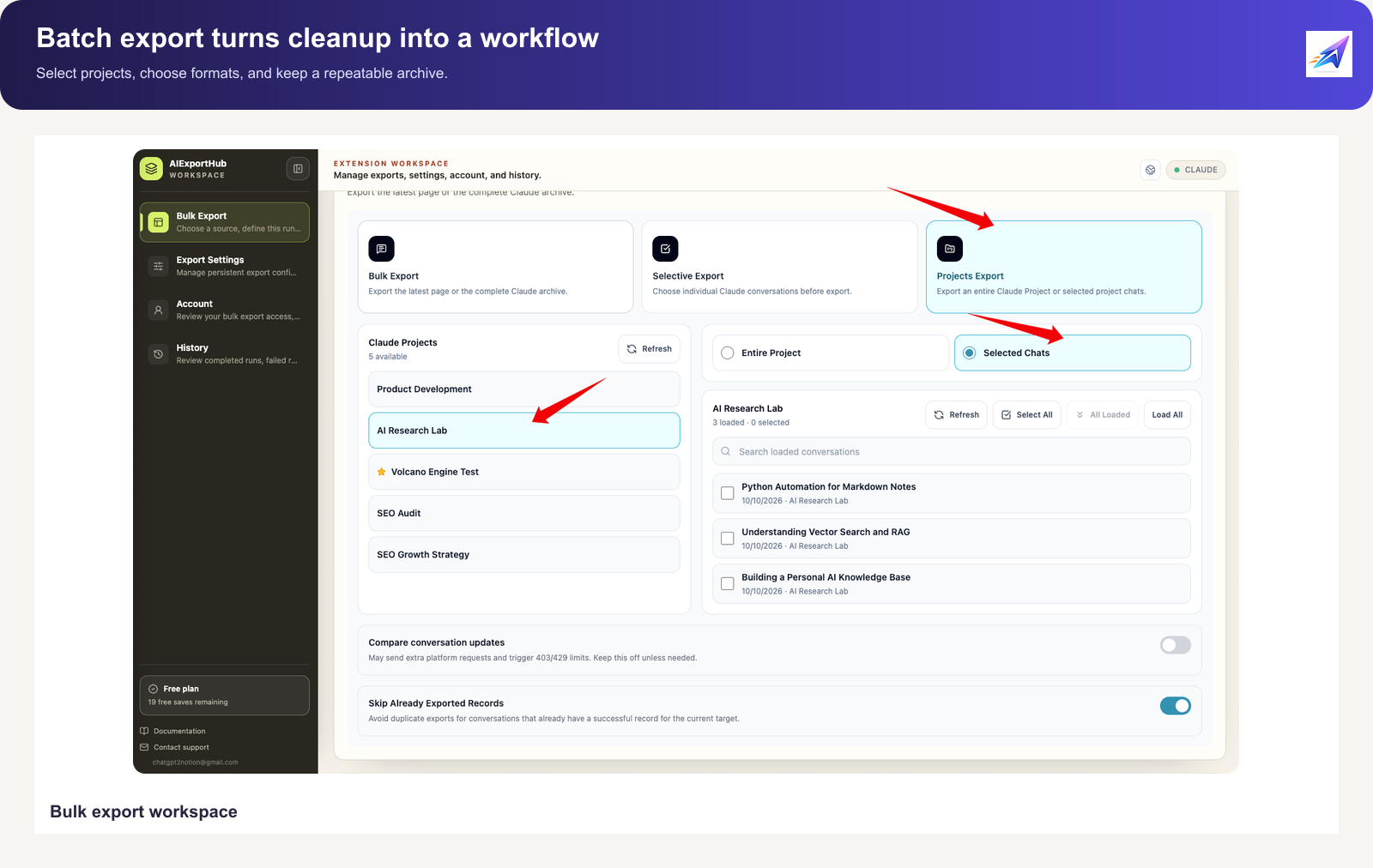Screen dimensions: 1373x868
Task: Click the rocket logo in the banner
Action: [1329, 54]
